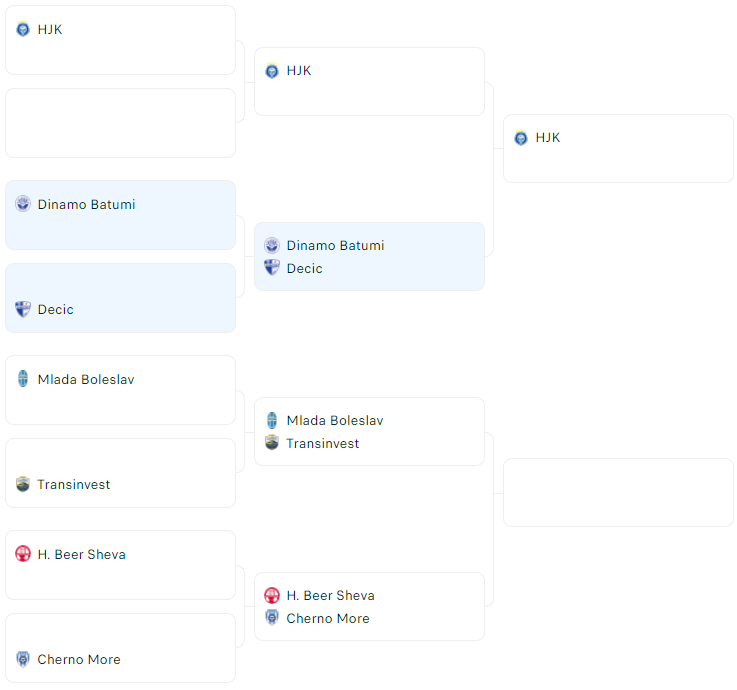Click the HJK crest in the first-round card
737x690 pixels.
coord(23,29)
